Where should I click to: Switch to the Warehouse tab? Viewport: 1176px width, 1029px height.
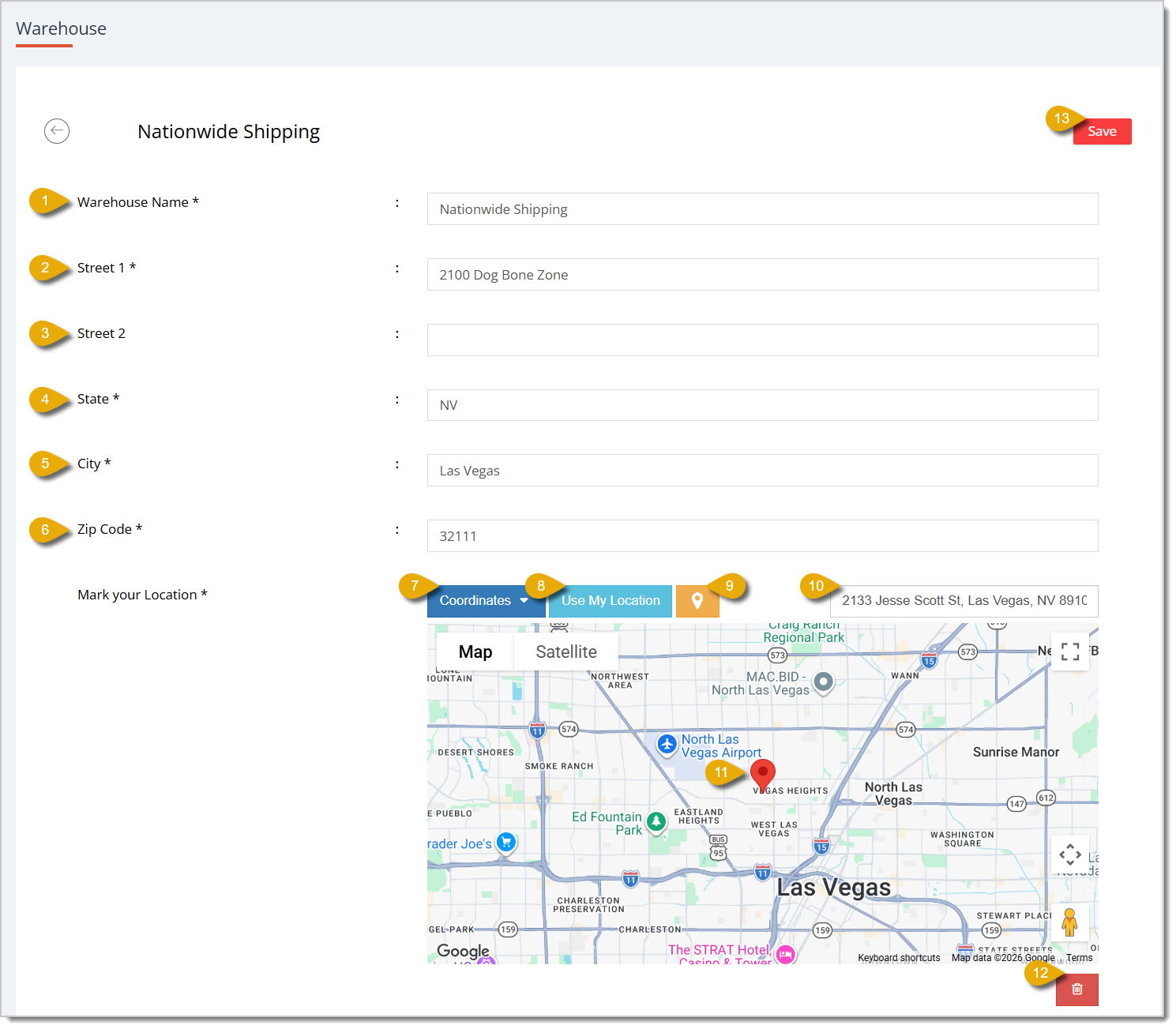pos(61,29)
